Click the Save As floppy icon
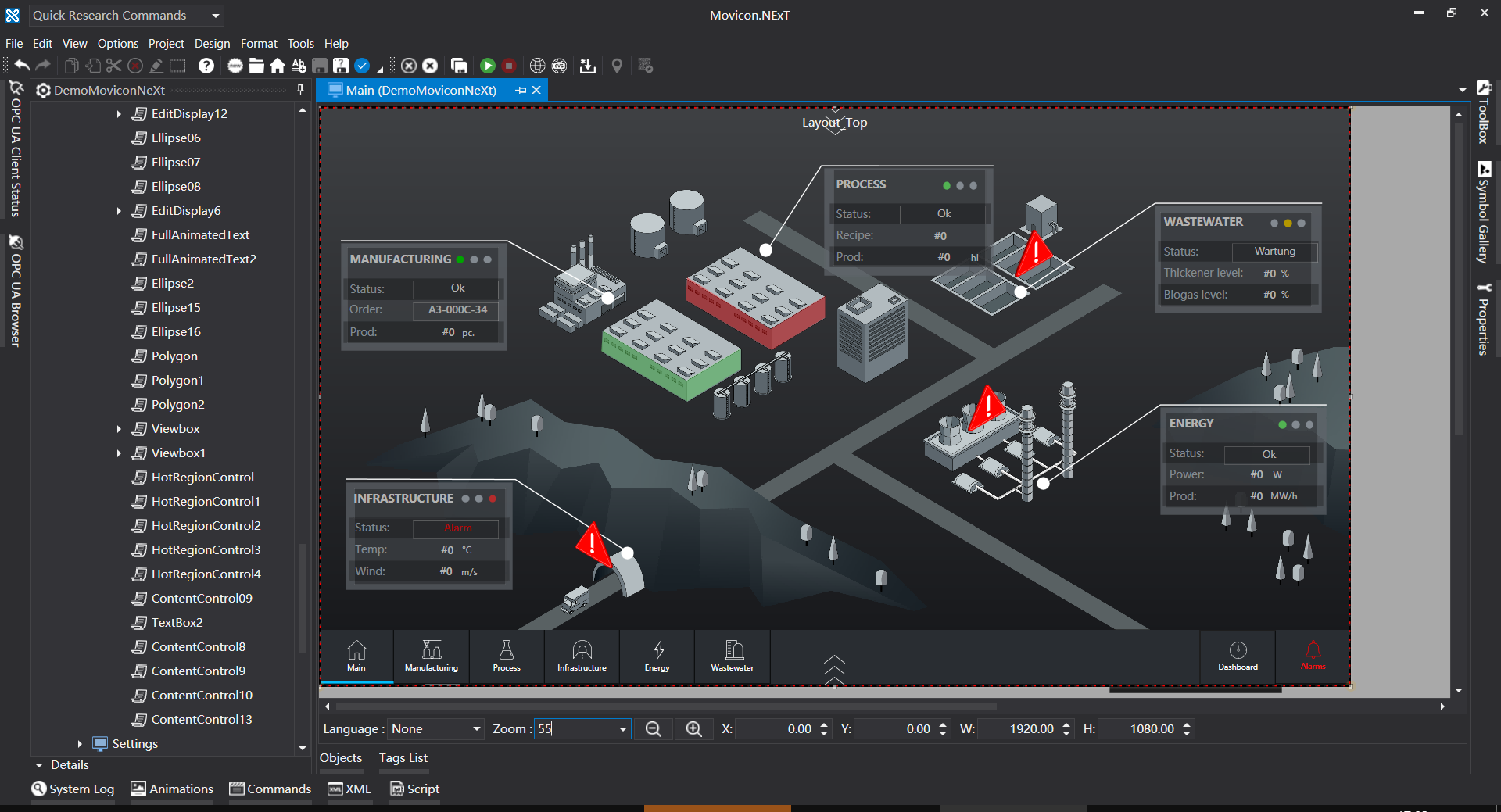The image size is (1501, 812). [x=341, y=66]
